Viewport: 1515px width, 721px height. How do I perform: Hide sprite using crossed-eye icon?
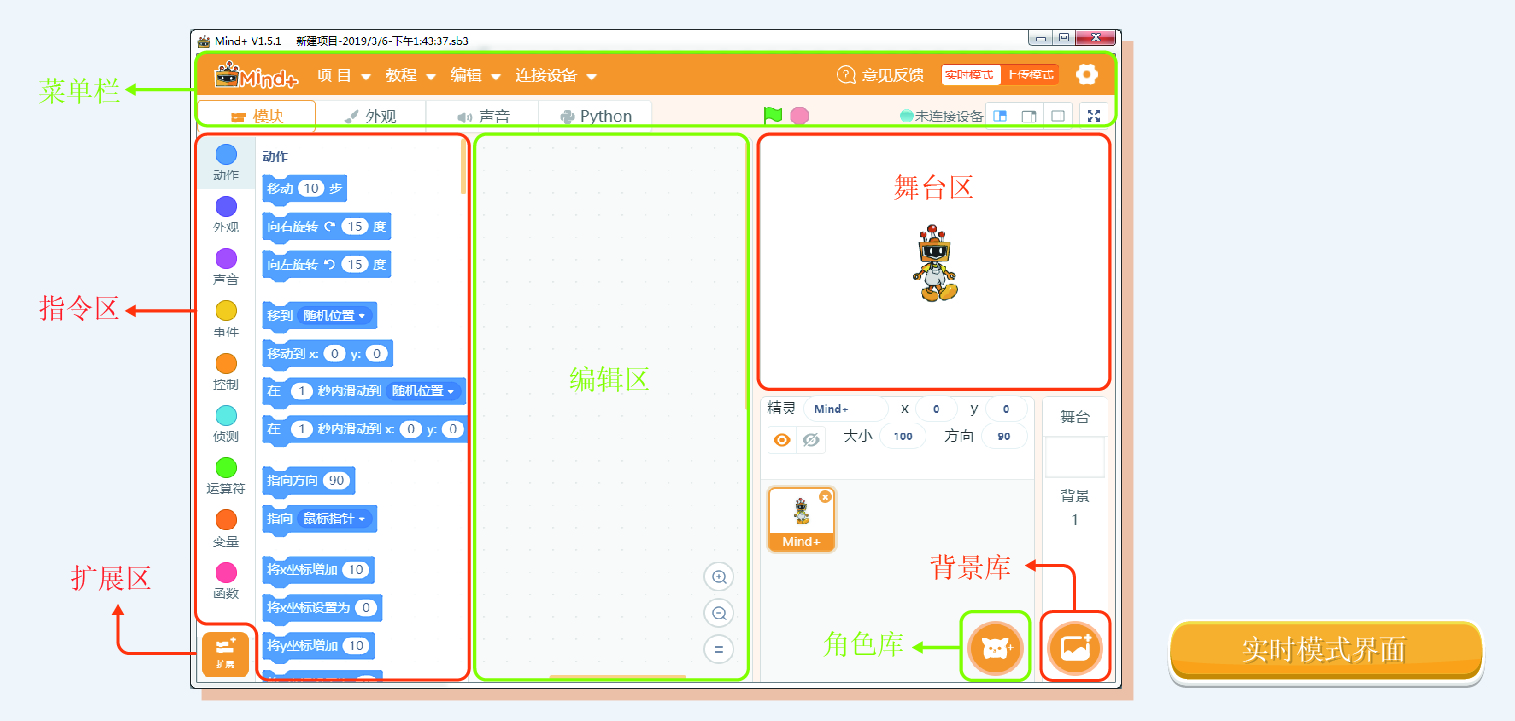pos(811,440)
